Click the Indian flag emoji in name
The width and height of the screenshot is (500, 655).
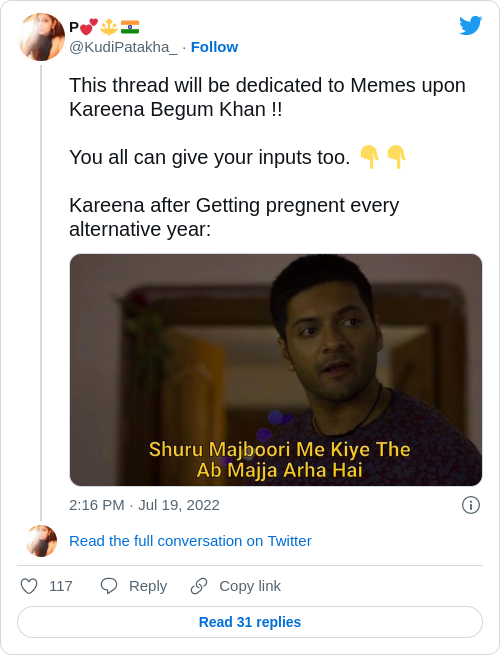point(130,27)
